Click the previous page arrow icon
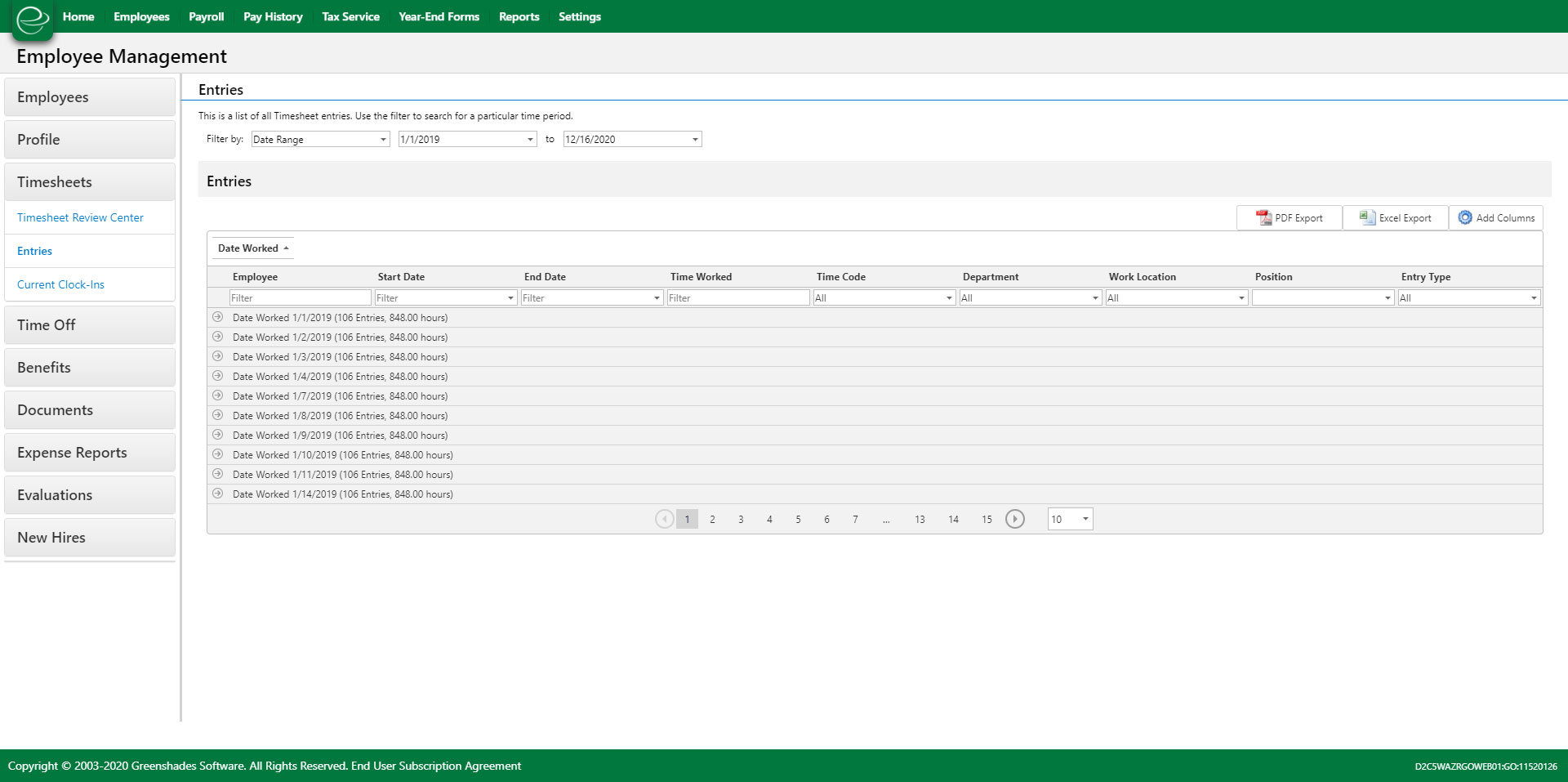Image resolution: width=1568 pixels, height=782 pixels. (x=664, y=519)
